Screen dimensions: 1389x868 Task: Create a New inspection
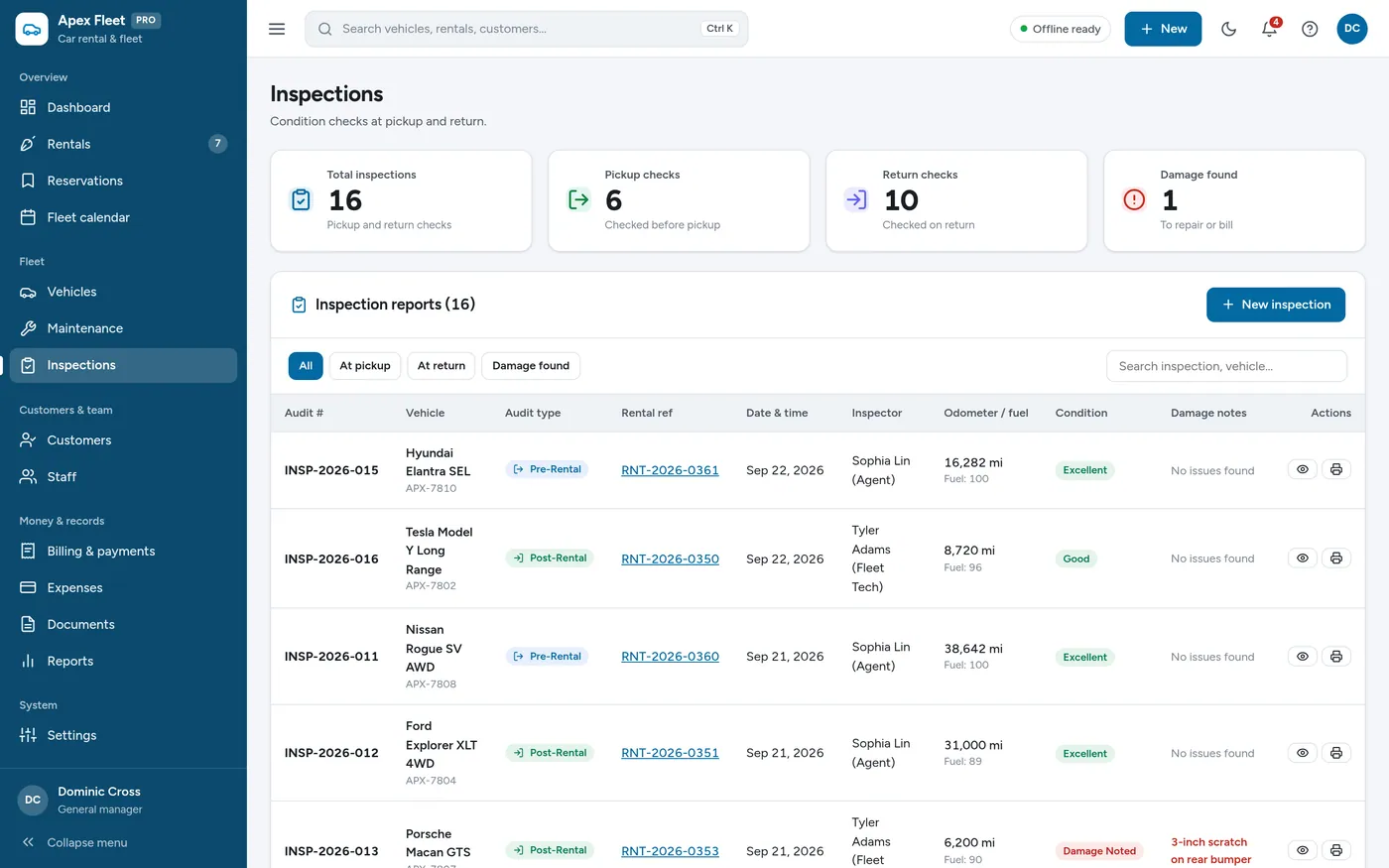[x=1276, y=305]
